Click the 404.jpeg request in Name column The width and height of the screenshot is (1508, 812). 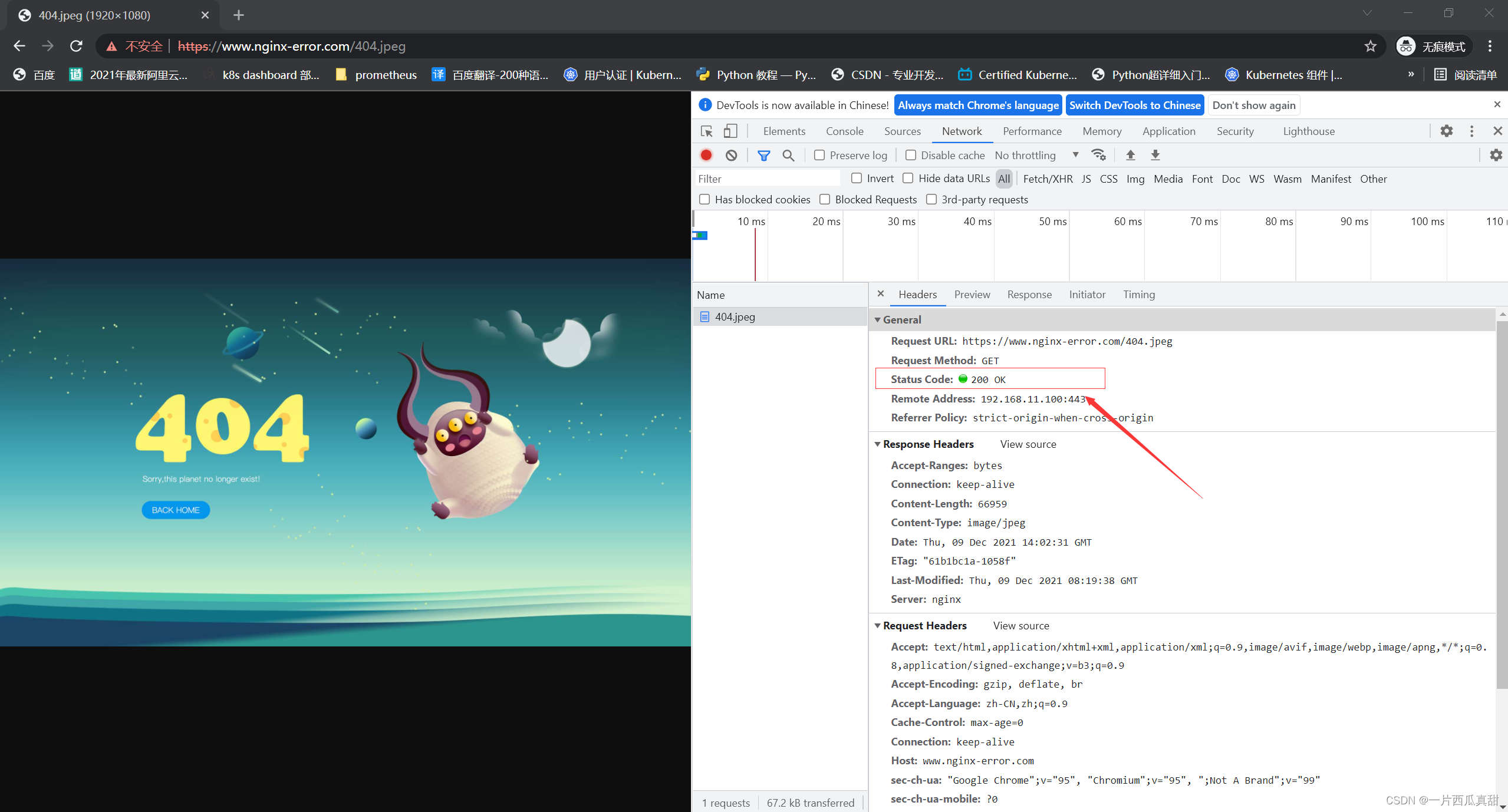(x=735, y=316)
